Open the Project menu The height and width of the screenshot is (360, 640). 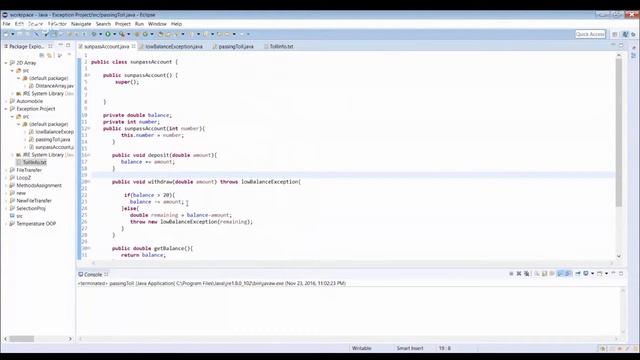click(x=123, y=24)
